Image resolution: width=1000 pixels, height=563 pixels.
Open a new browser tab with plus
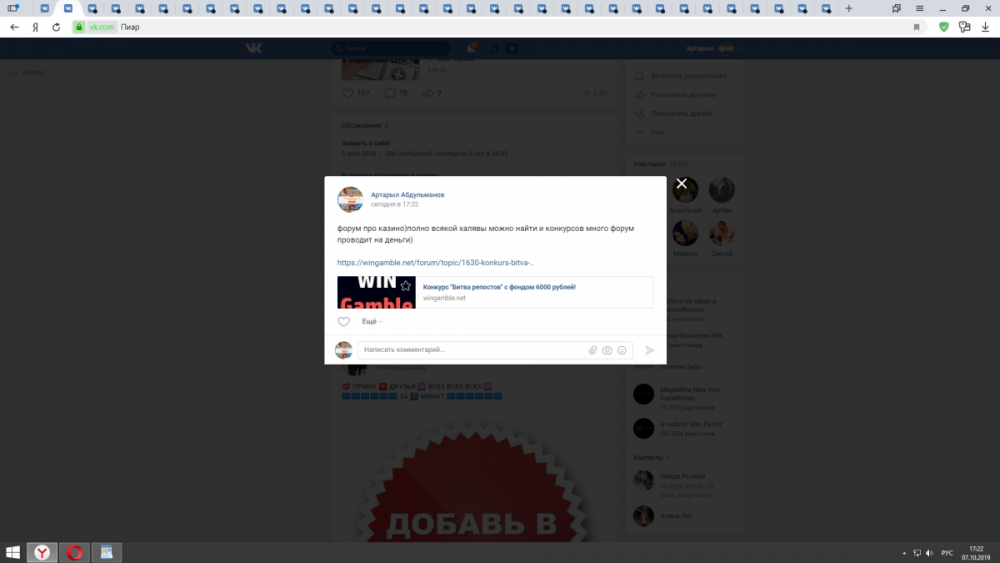point(848,8)
